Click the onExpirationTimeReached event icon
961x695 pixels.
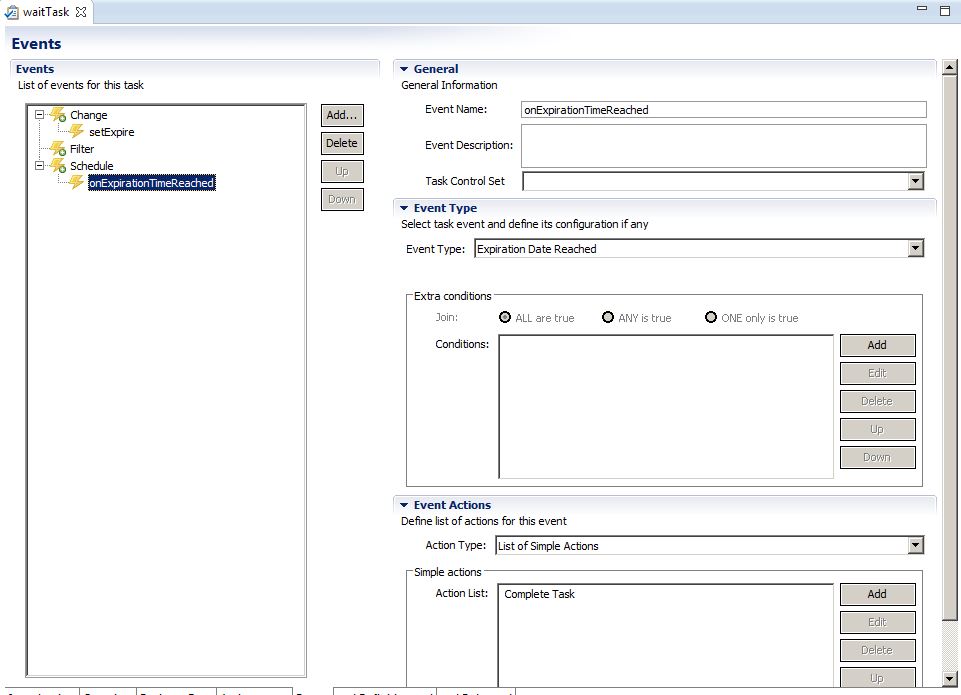pyautogui.click(x=76, y=183)
